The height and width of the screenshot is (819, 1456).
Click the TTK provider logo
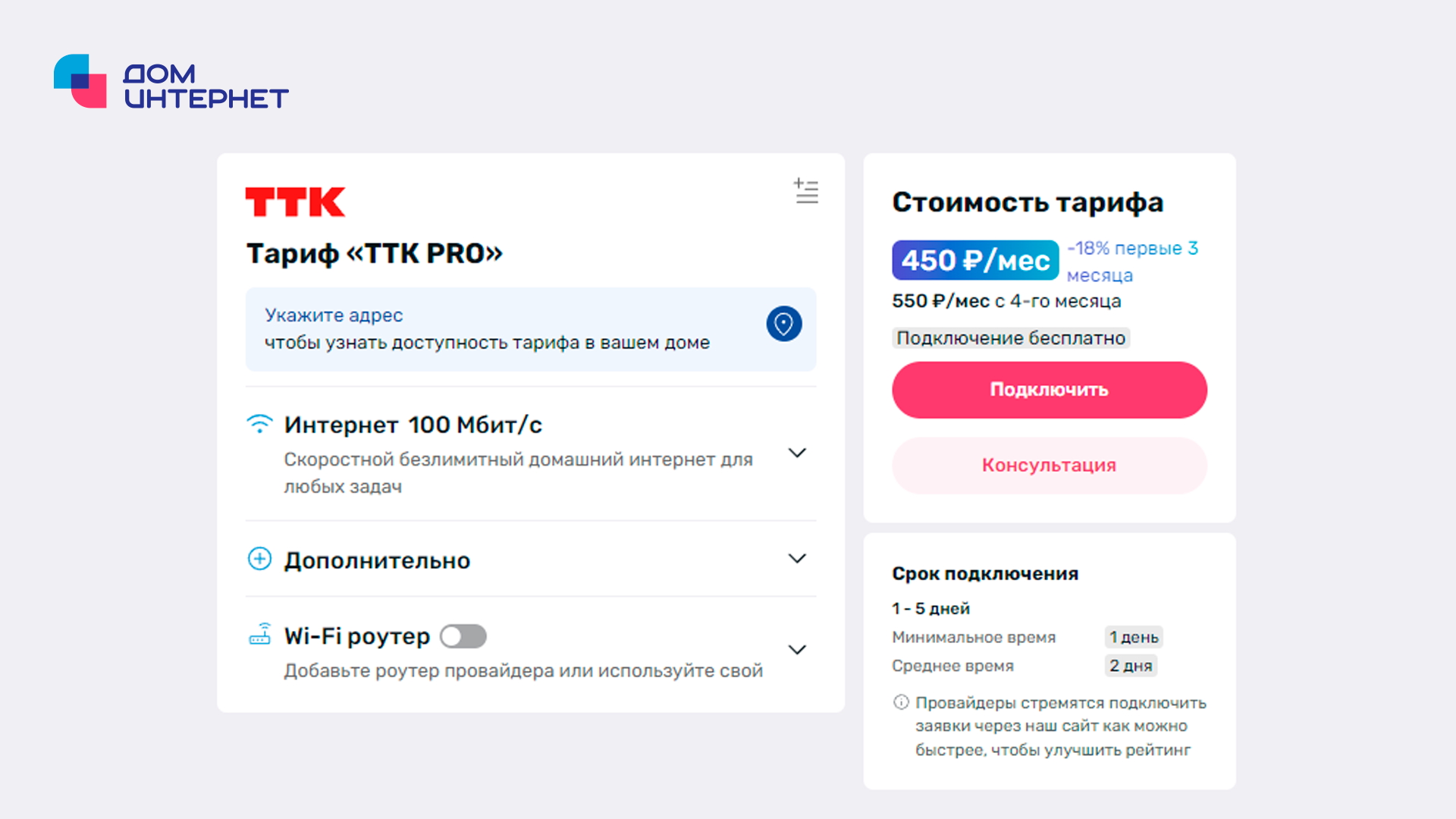tap(295, 202)
